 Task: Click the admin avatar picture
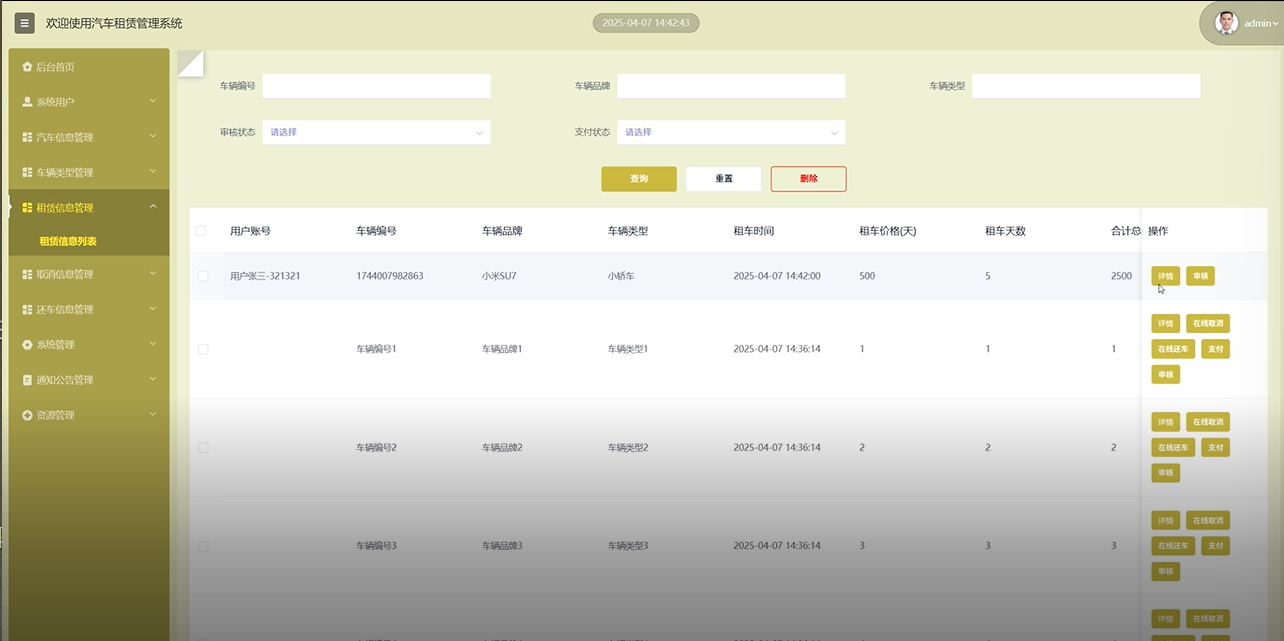coord(1226,23)
